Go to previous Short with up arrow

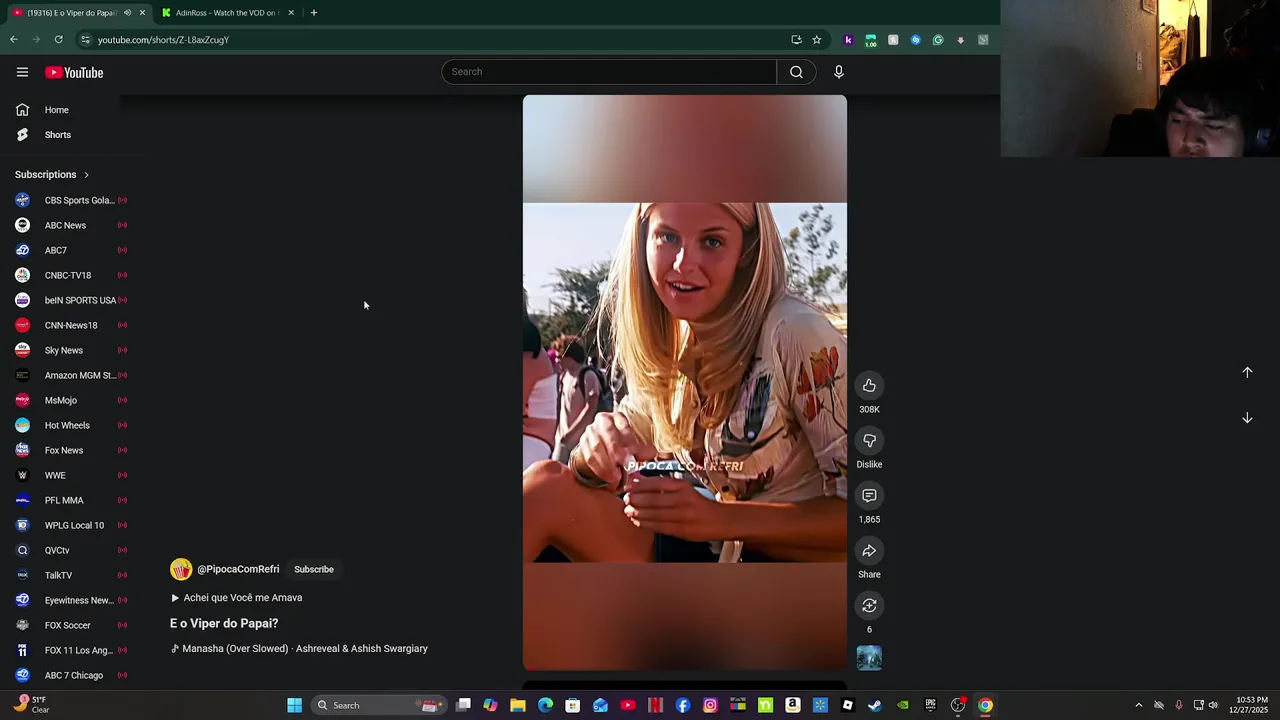point(1247,372)
